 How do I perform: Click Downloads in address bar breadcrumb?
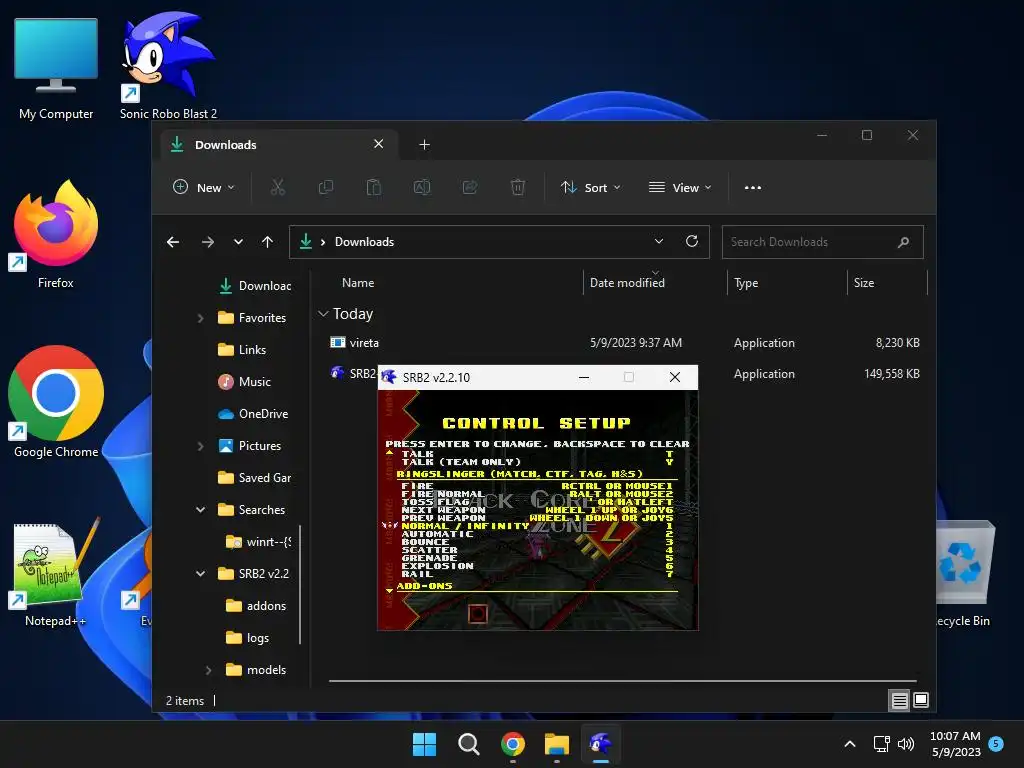(x=364, y=242)
